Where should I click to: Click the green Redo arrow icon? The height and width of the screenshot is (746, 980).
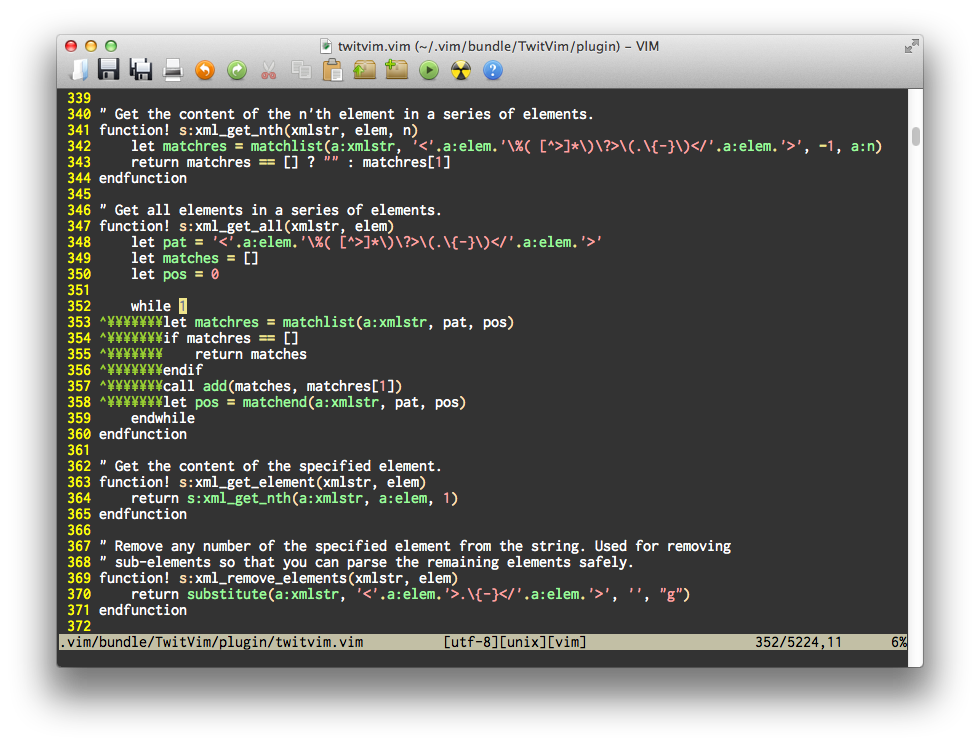click(x=237, y=70)
